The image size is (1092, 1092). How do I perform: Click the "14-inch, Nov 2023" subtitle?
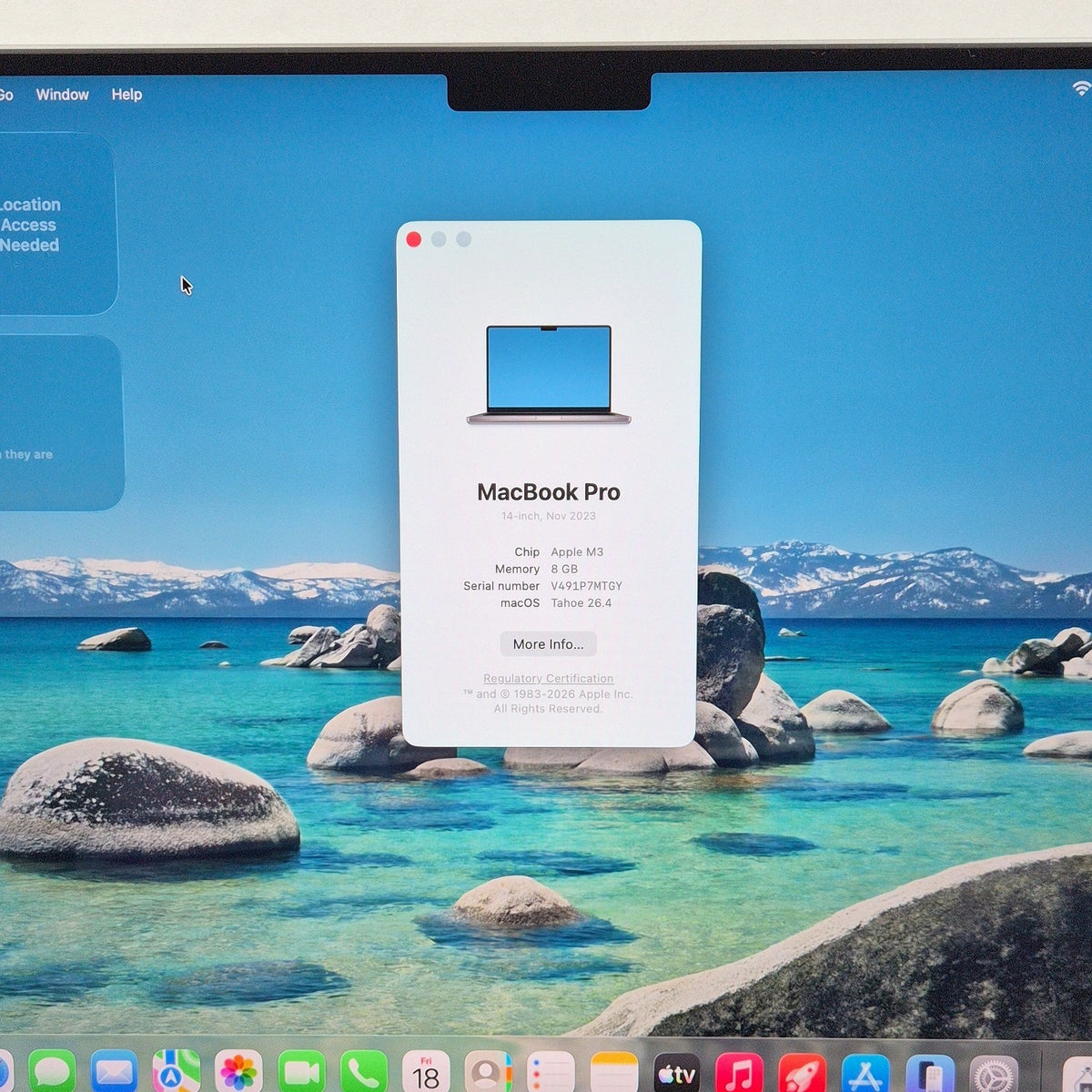(549, 516)
